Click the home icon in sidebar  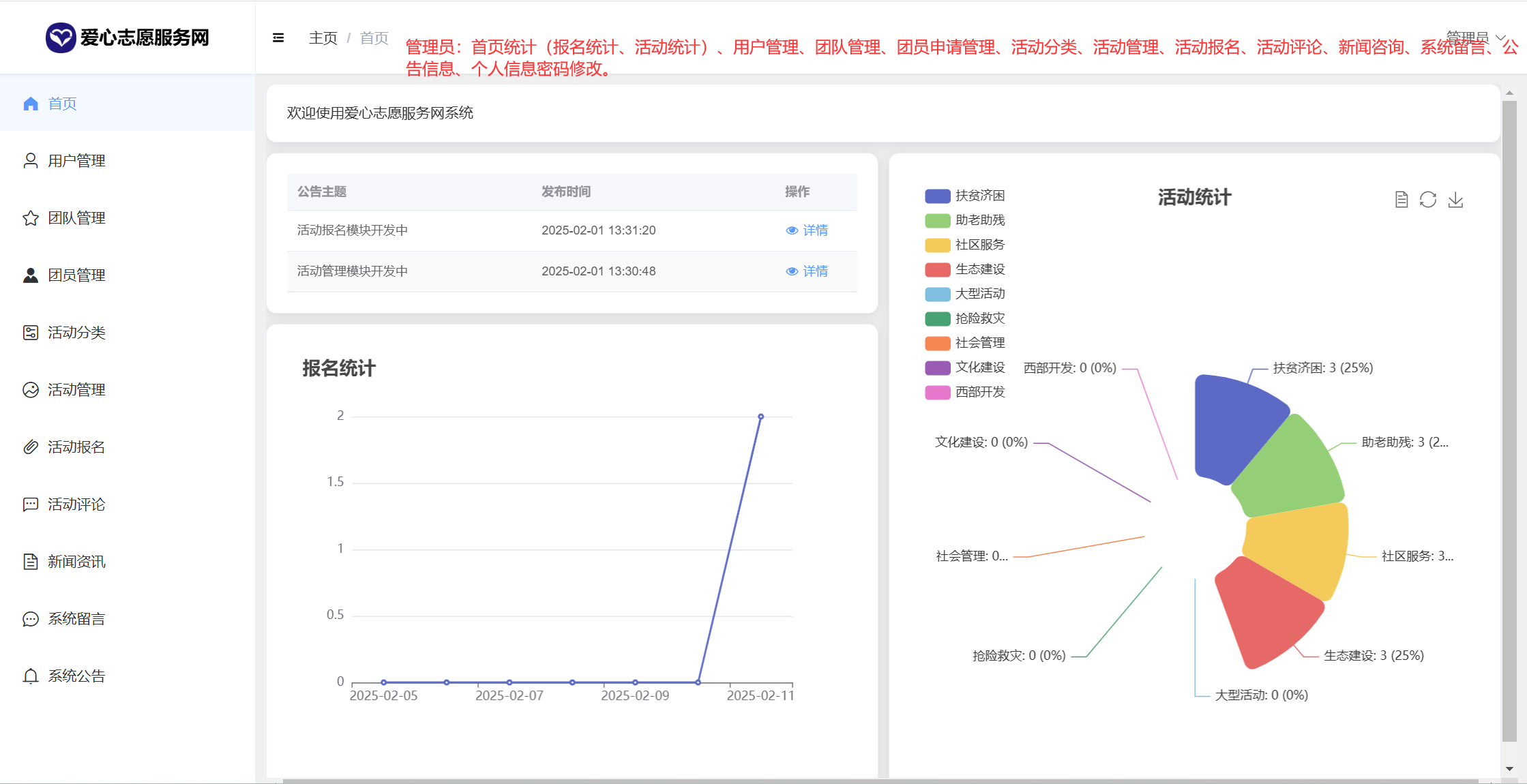click(31, 104)
